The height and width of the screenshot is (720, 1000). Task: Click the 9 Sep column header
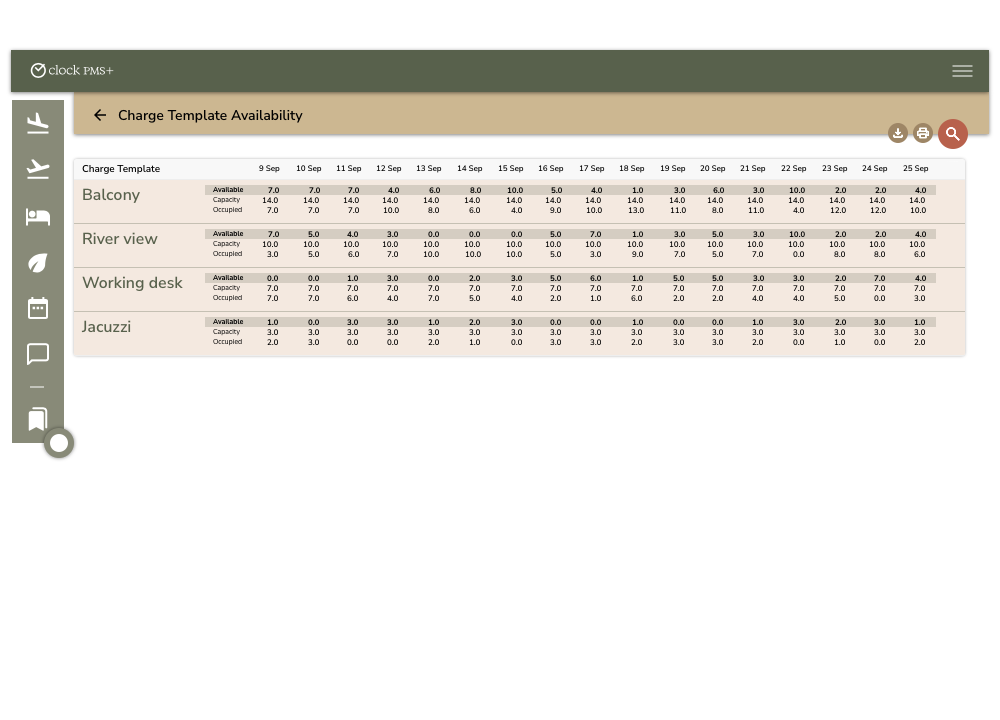(x=269, y=169)
